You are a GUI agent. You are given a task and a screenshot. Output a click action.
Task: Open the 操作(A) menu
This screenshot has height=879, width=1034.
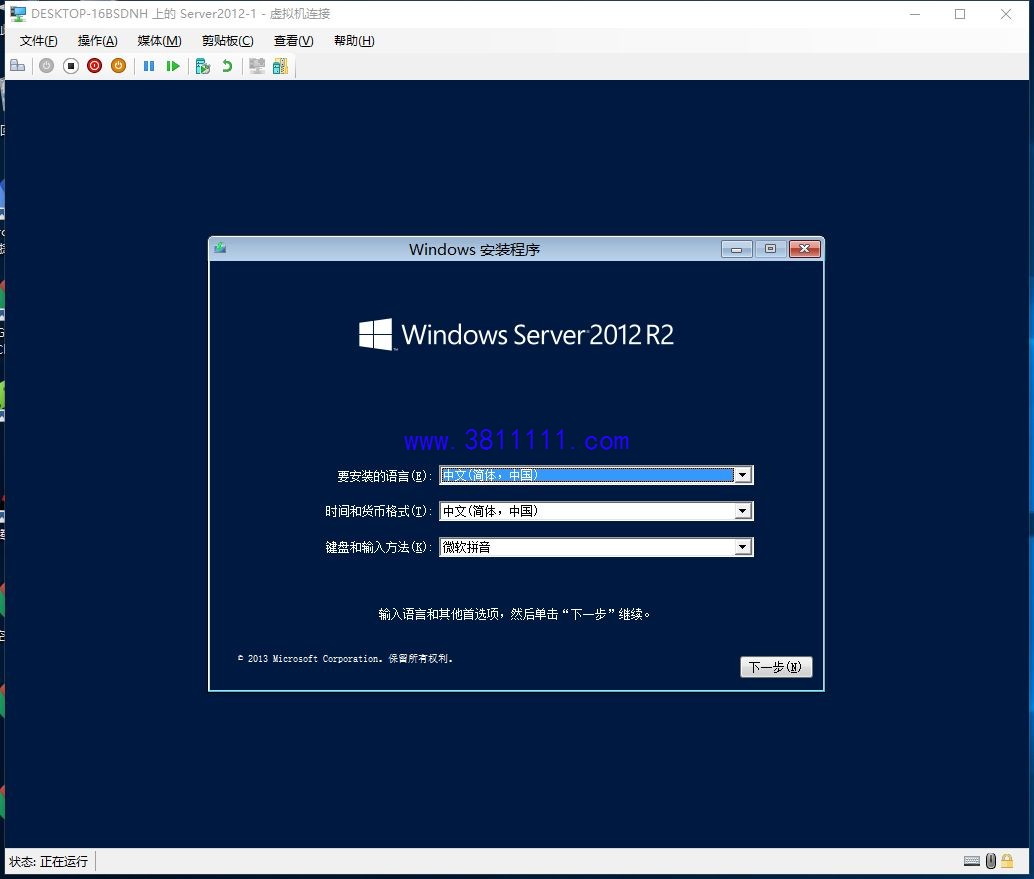[98, 41]
